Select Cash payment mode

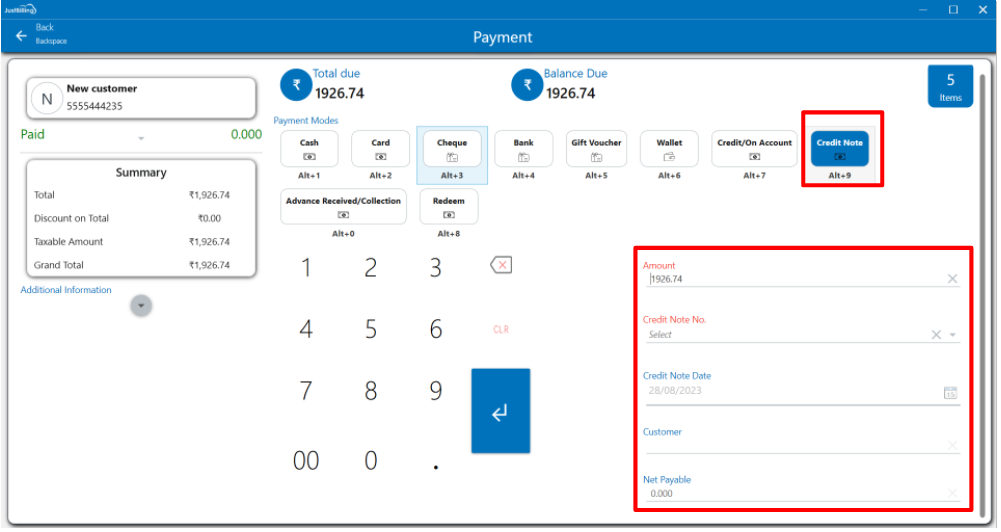click(309, 149)
